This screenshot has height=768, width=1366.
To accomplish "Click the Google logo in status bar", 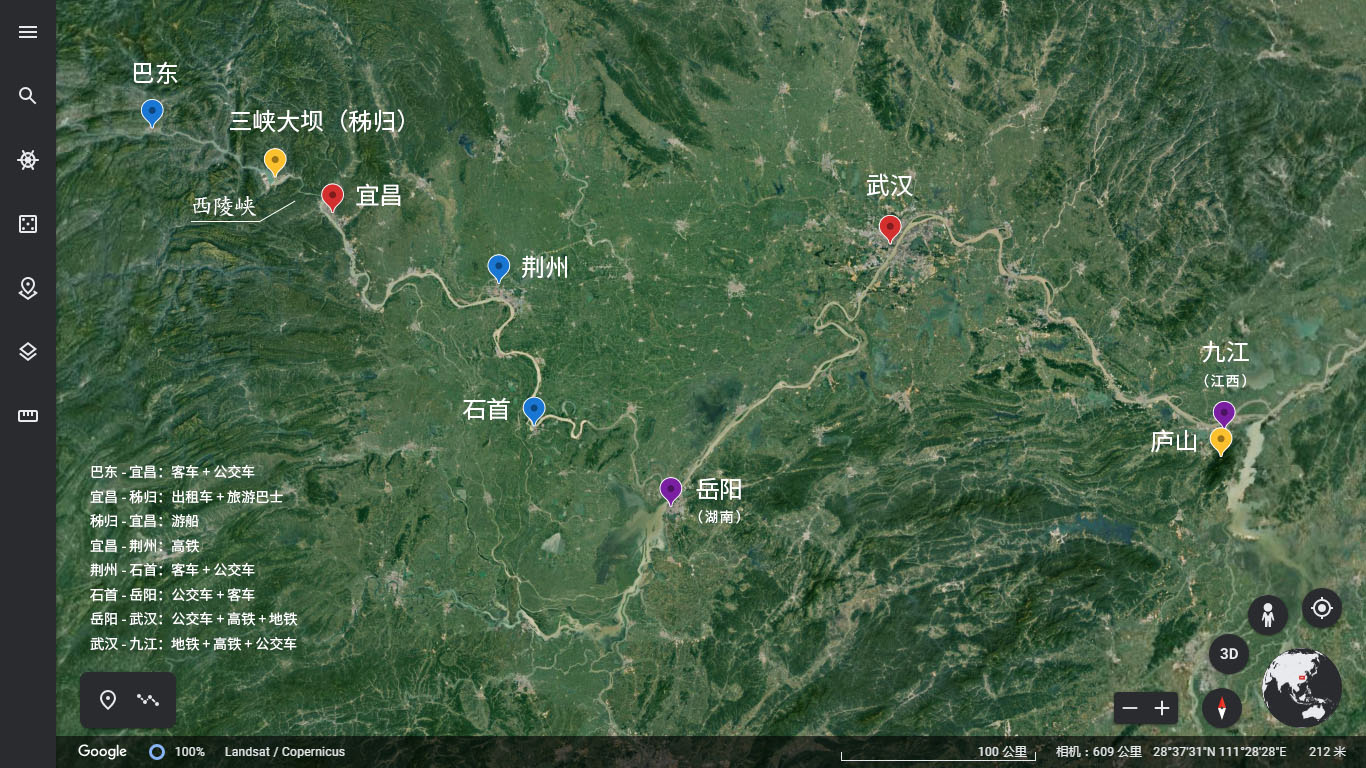I will [102, 752].
